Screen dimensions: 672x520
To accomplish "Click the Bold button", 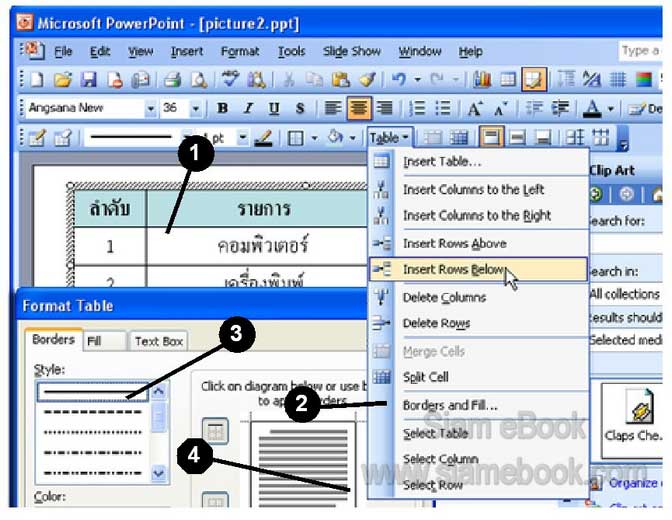I will (x=222, y=108).
